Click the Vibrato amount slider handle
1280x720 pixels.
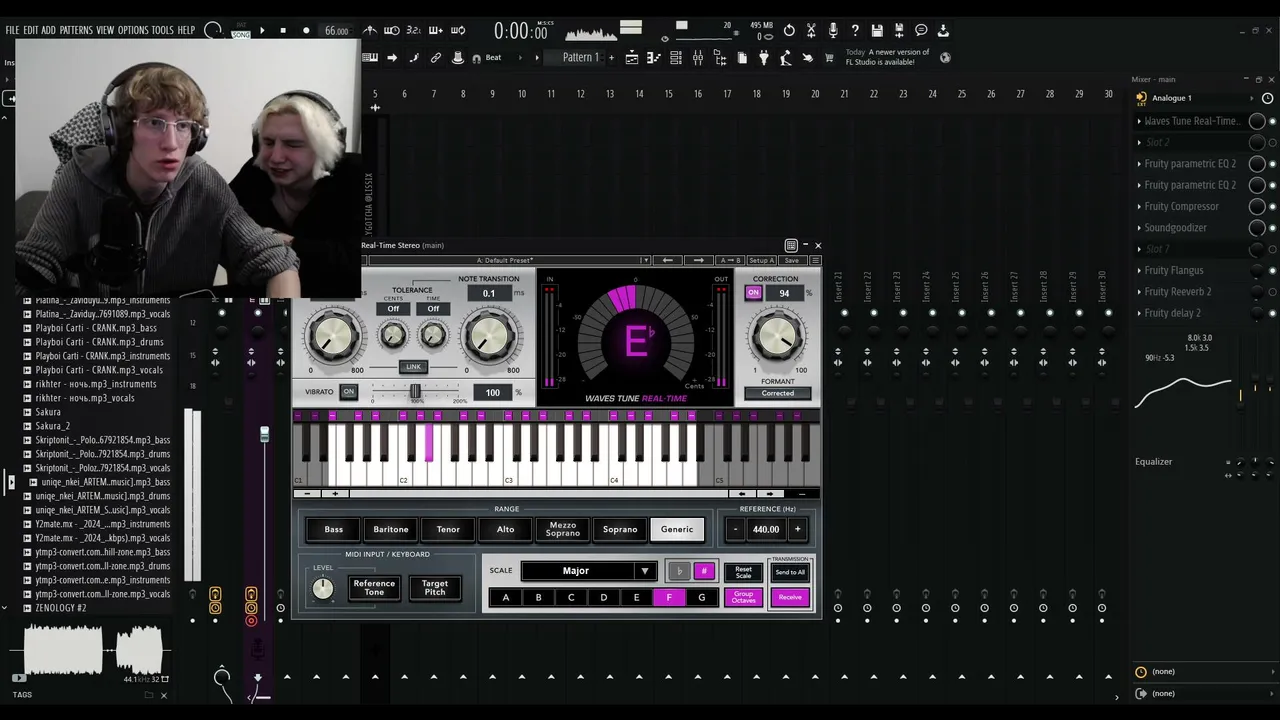(415, 392)
